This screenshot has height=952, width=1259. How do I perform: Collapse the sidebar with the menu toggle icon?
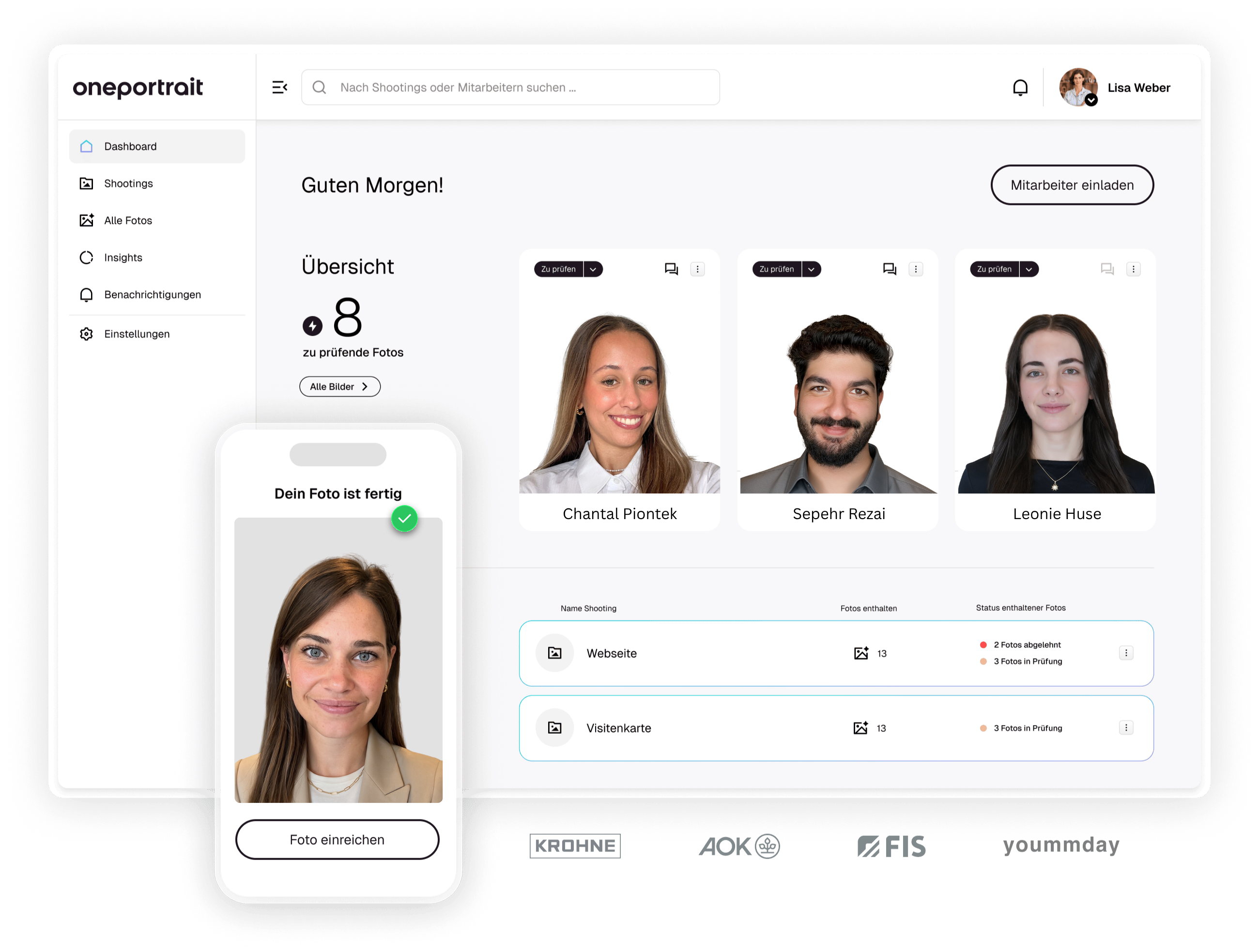[x=279, y=87]
